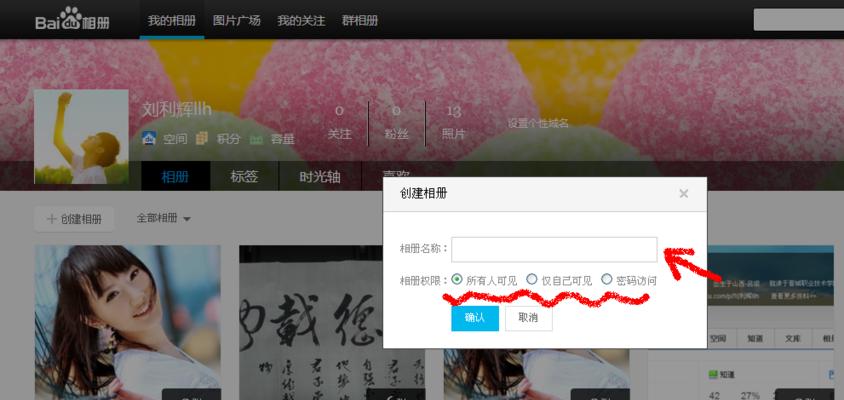Click 设置个性域名 link

tap(538, 123)
